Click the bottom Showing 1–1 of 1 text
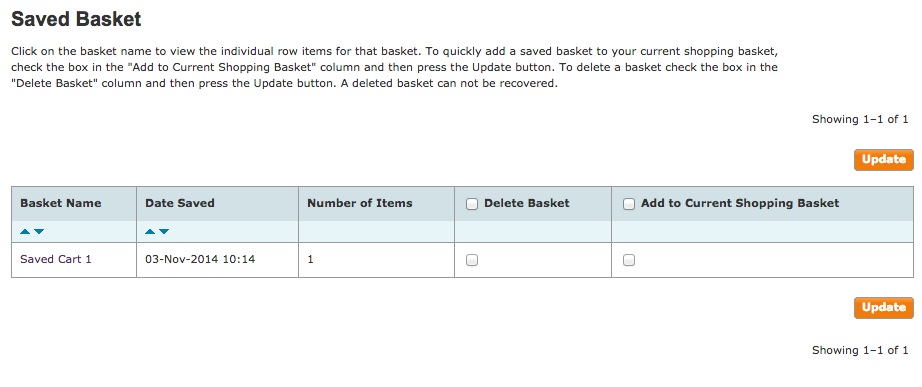The height and width of the screenshot is (387, 922). [860, 351]
